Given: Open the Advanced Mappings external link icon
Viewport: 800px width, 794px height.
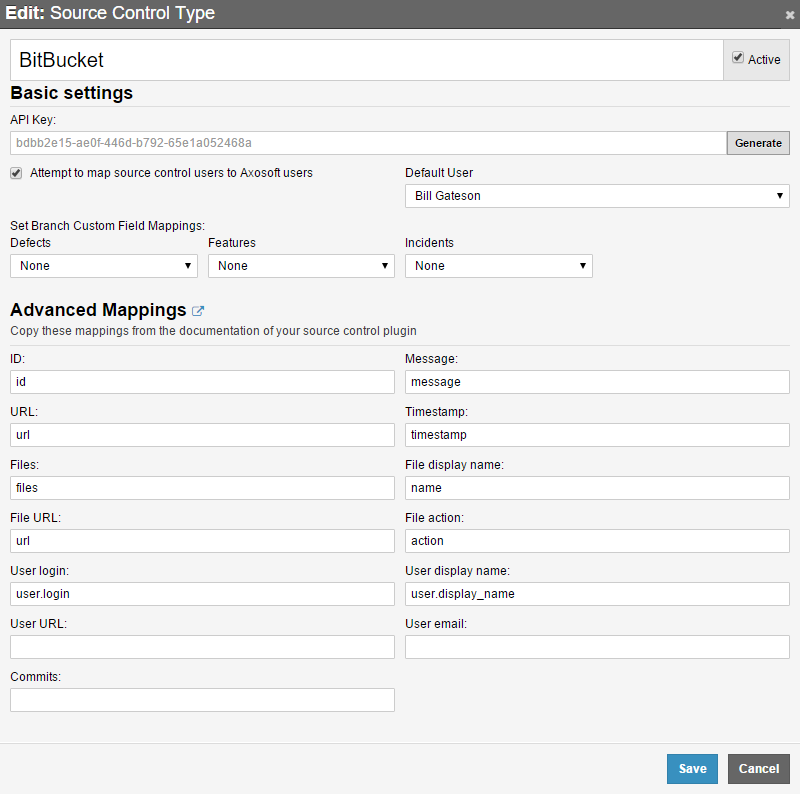Looking at the screenshot, I should coord(198,310).
